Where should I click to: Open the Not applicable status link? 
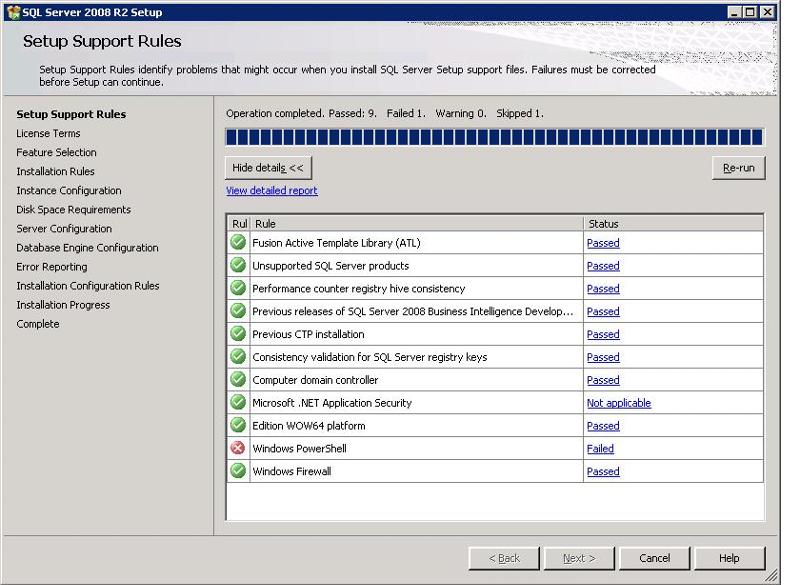pos(619,403)
